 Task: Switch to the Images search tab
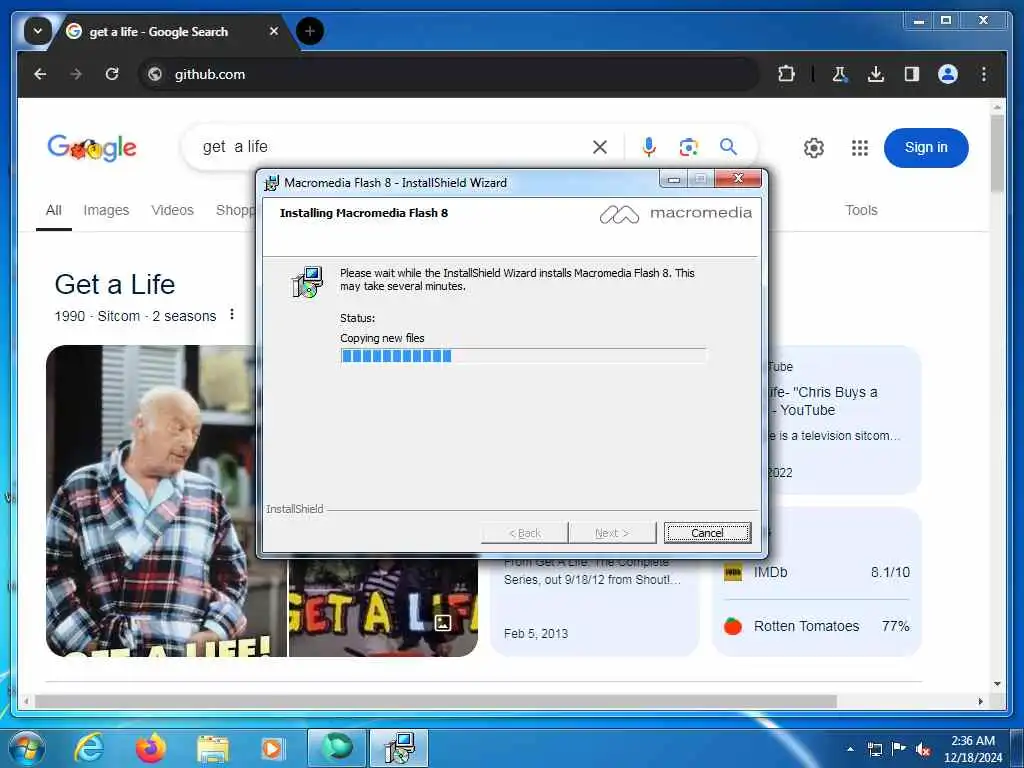(106, 210)
